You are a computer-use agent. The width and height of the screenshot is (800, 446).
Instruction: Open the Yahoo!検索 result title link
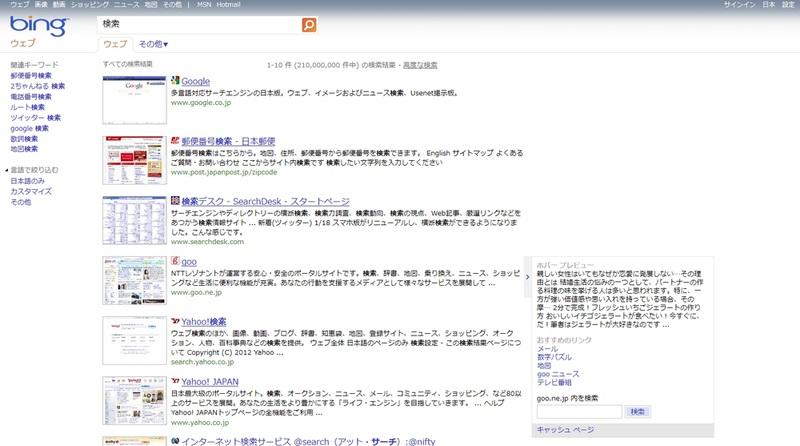click(204, 322)
